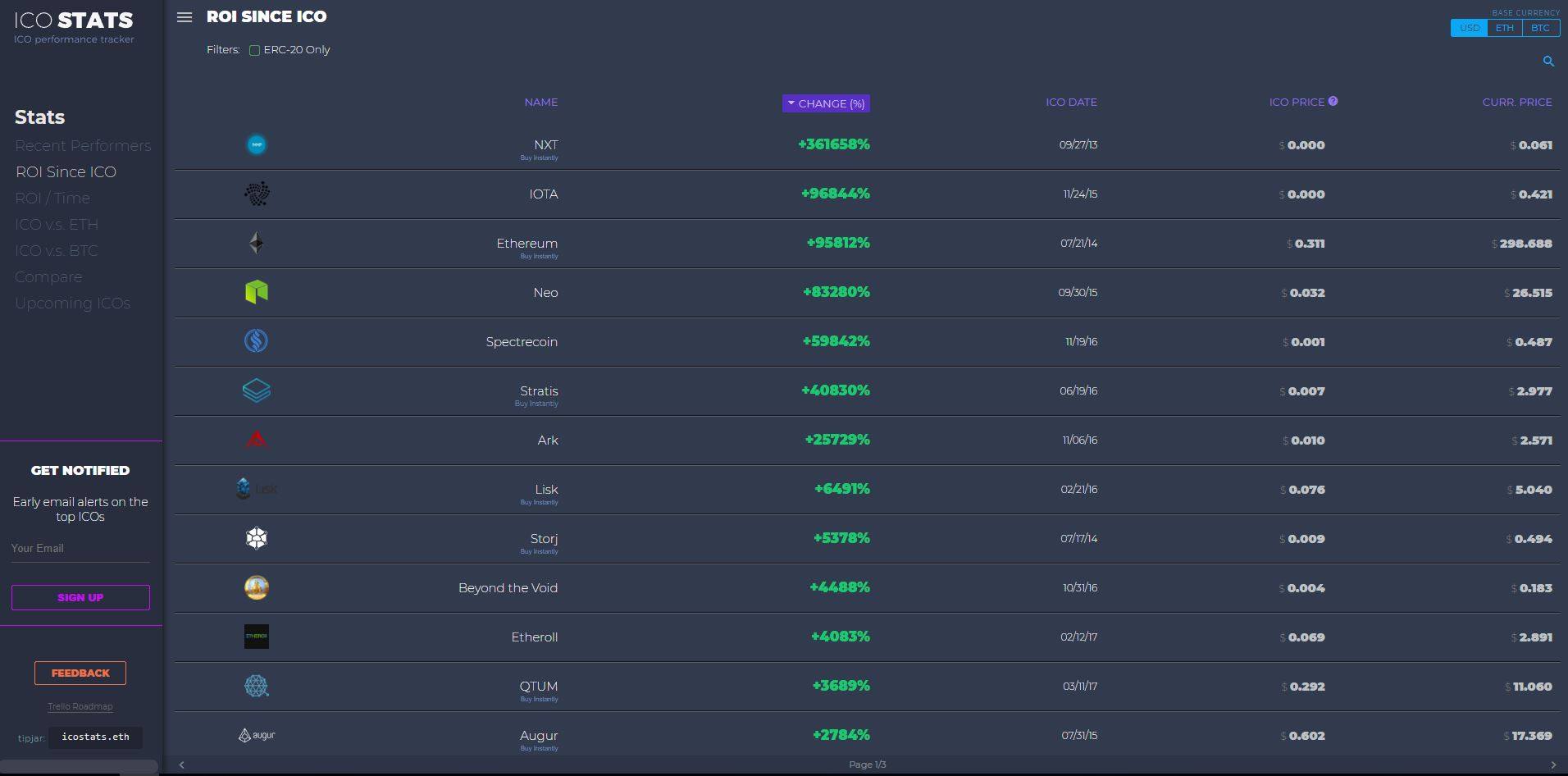
Task: Click the Feedback button
Action: (x=80, y=673)
